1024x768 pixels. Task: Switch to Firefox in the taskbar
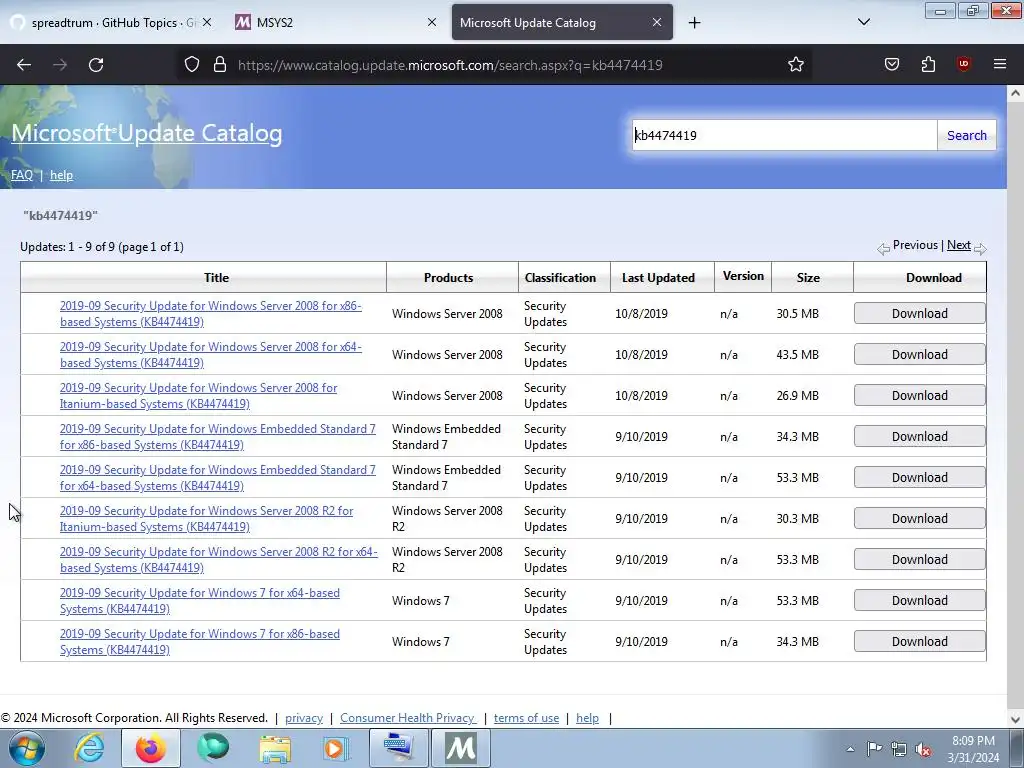[x=151, y=748]
